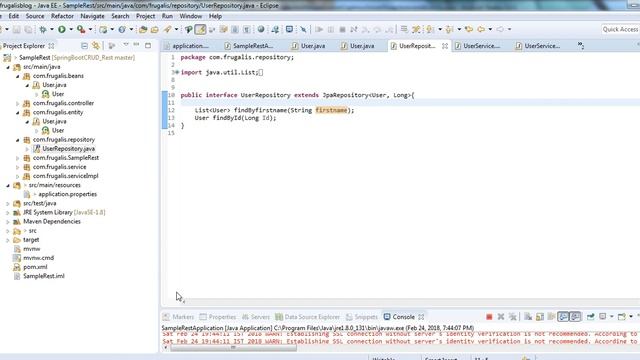
Task: Switch to the Servers tab
Action: [x=256, y=317]
